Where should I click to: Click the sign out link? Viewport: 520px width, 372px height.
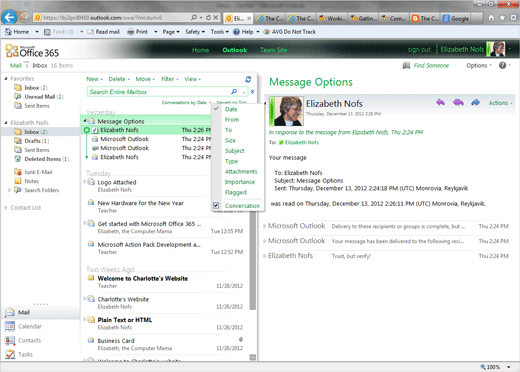click(x=419, y=50)
